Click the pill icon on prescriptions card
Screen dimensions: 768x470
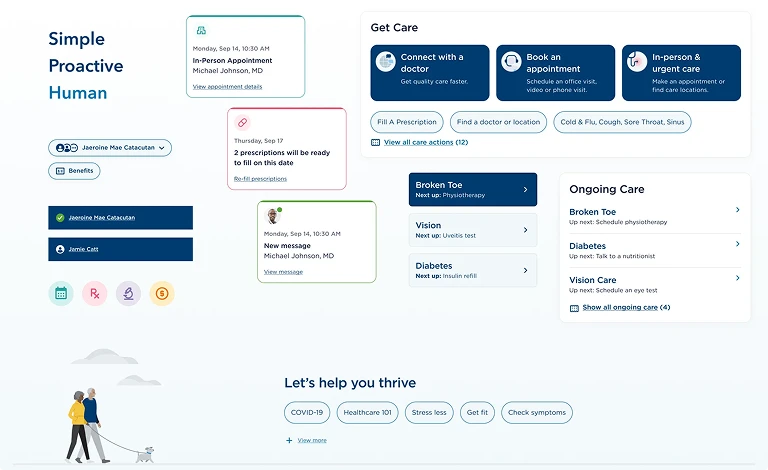tap(242, 122)
